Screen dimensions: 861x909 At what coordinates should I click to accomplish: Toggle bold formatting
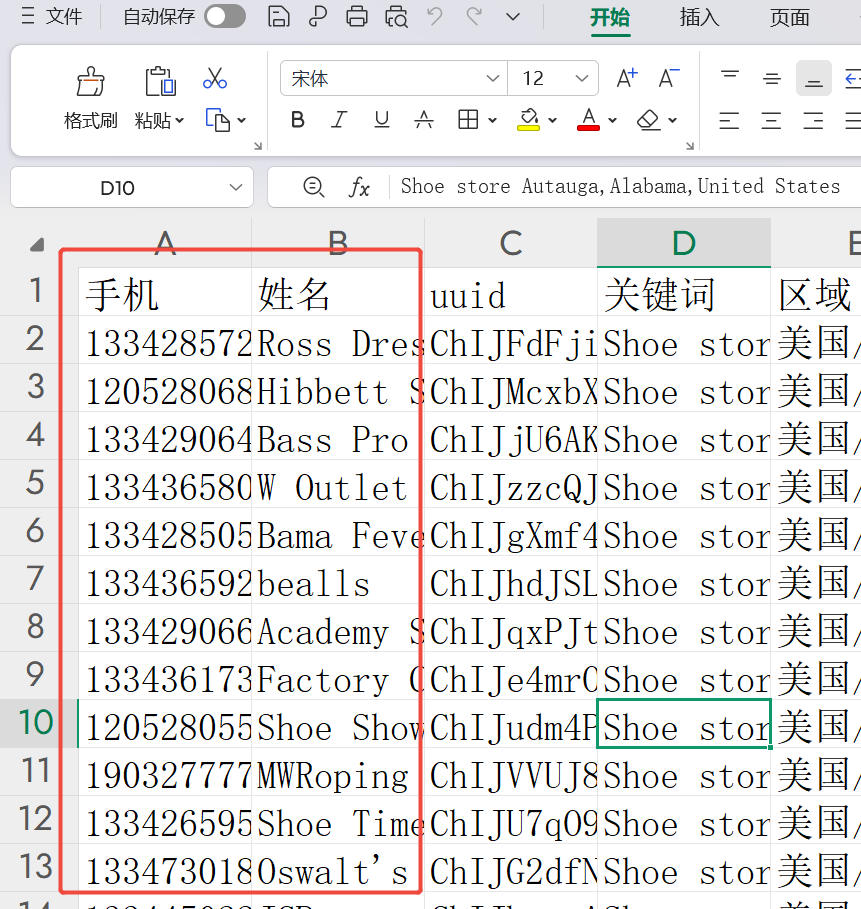click(x=297, y=119)
